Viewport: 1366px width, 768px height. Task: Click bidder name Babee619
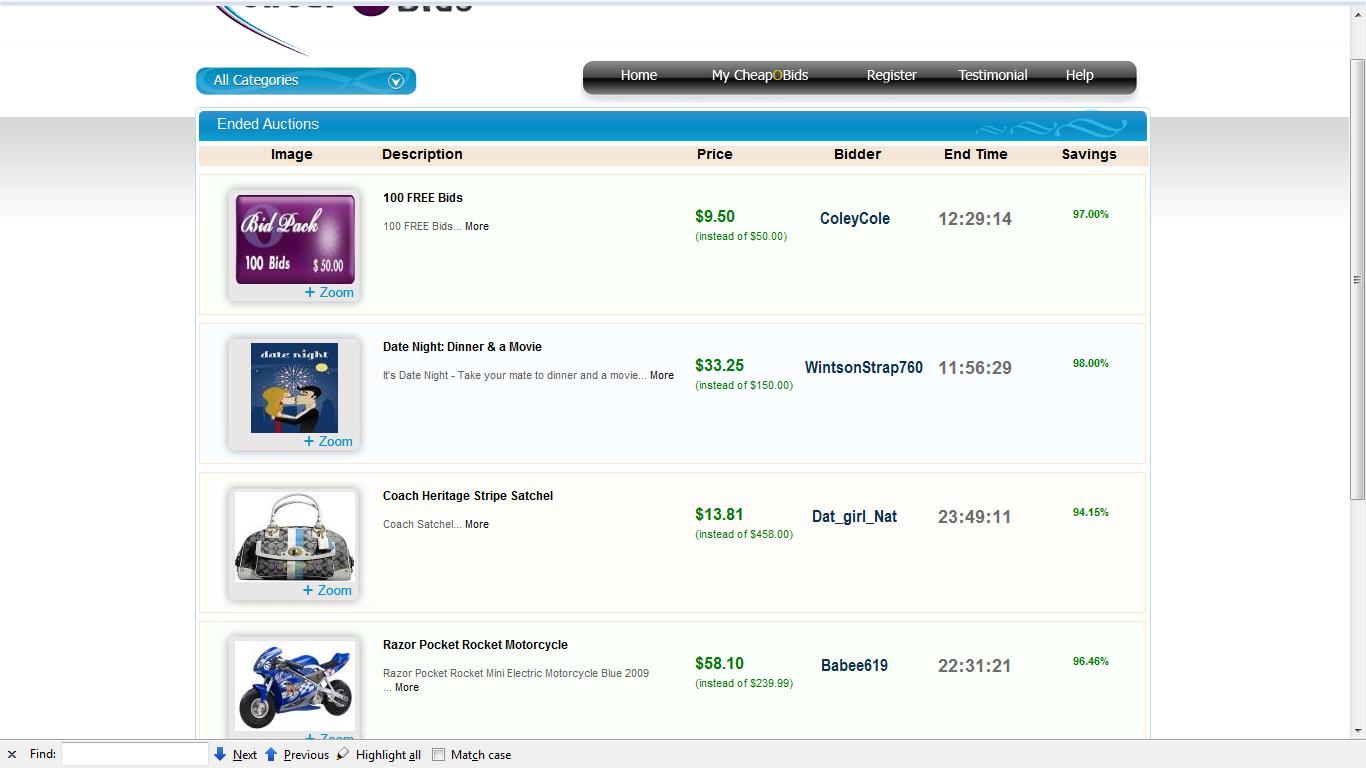(x=855, y=666)
